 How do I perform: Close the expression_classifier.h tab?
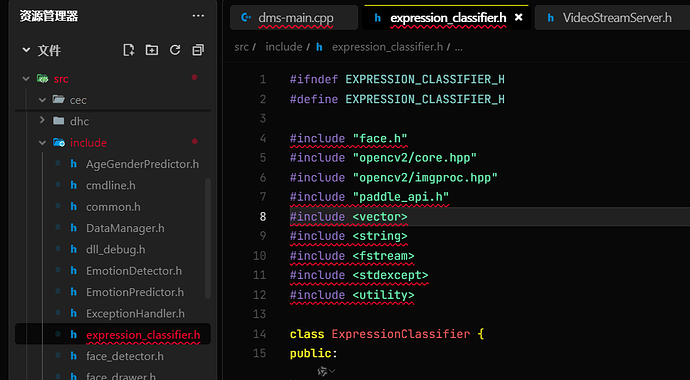pos(519,18)
